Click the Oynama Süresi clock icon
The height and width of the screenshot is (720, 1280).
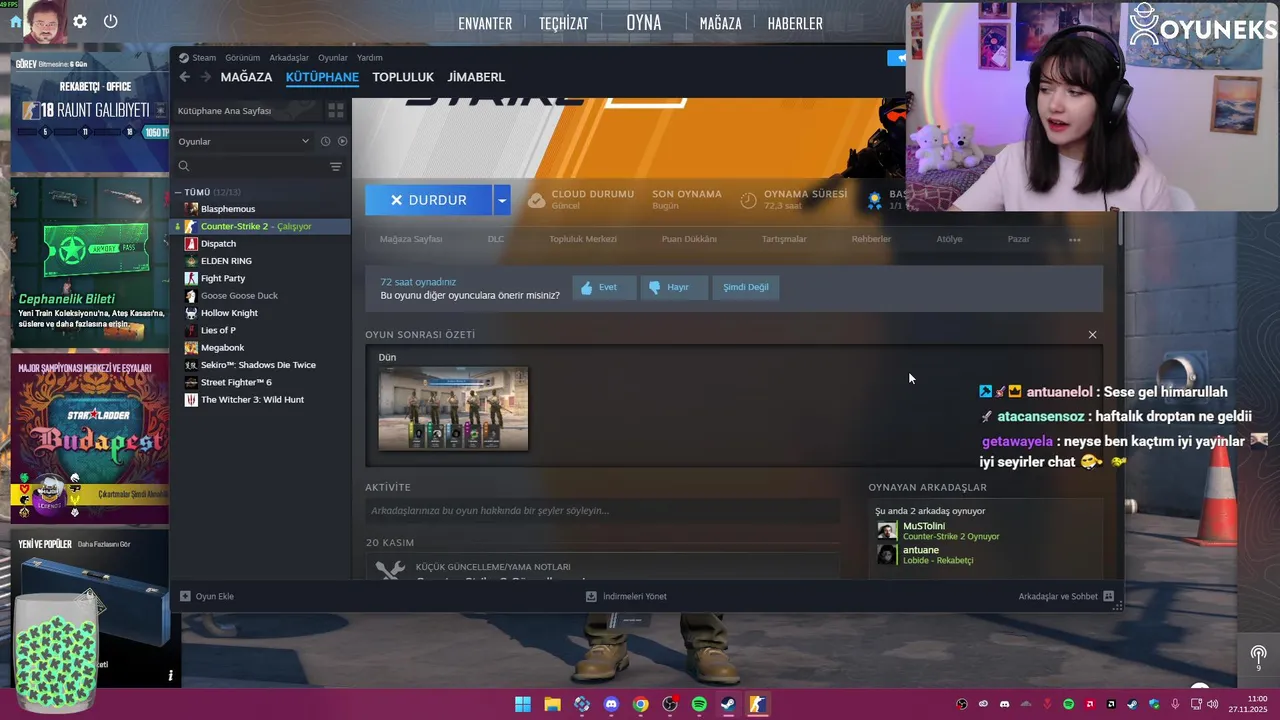[748, 200]
